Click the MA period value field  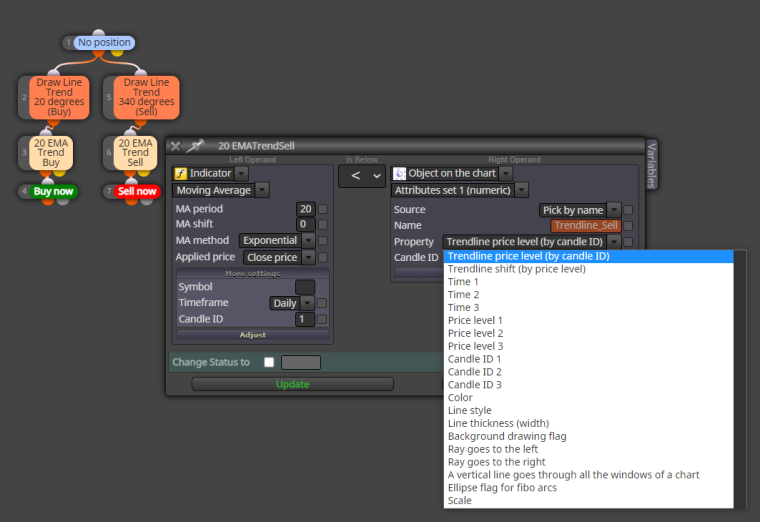point(305,209)
